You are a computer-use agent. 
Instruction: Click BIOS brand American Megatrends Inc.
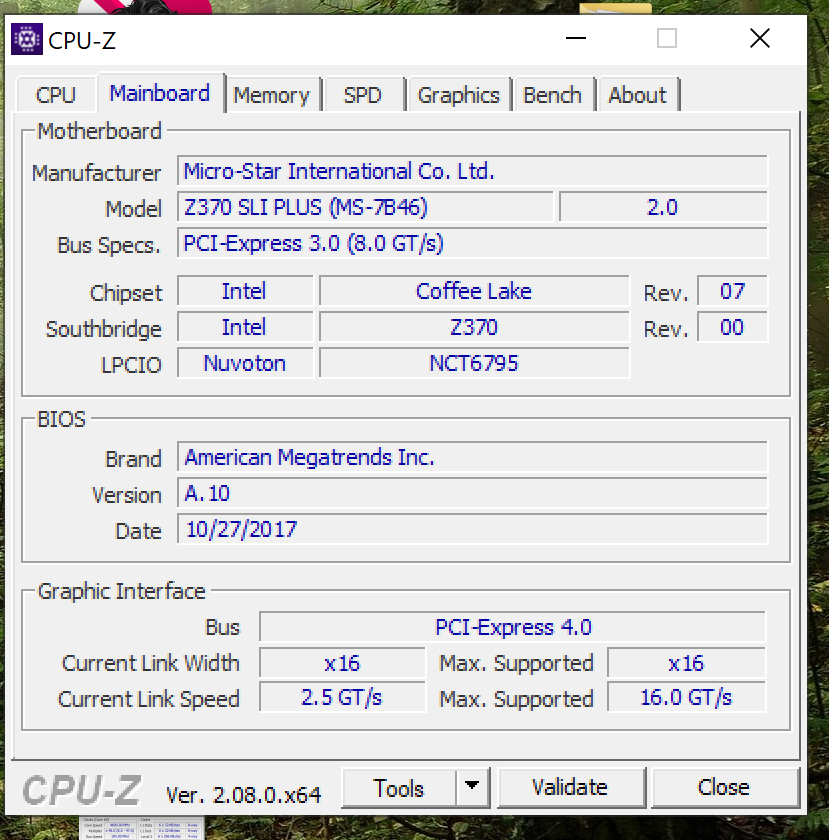tap(472, 457)
